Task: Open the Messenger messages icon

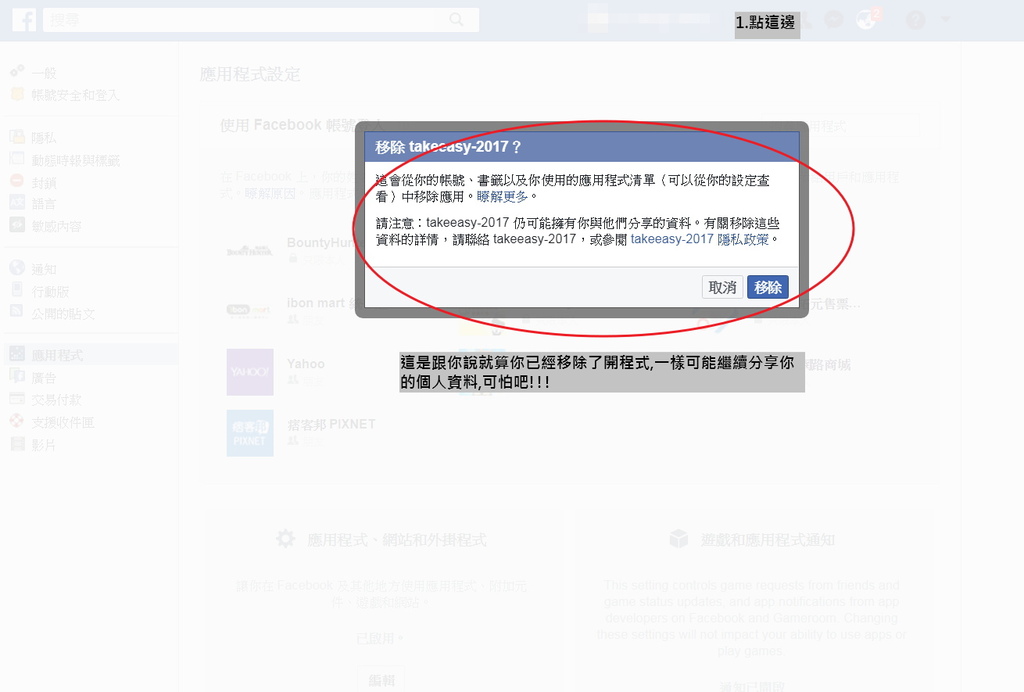Action: pyautogui.click(x=833, y=20)
